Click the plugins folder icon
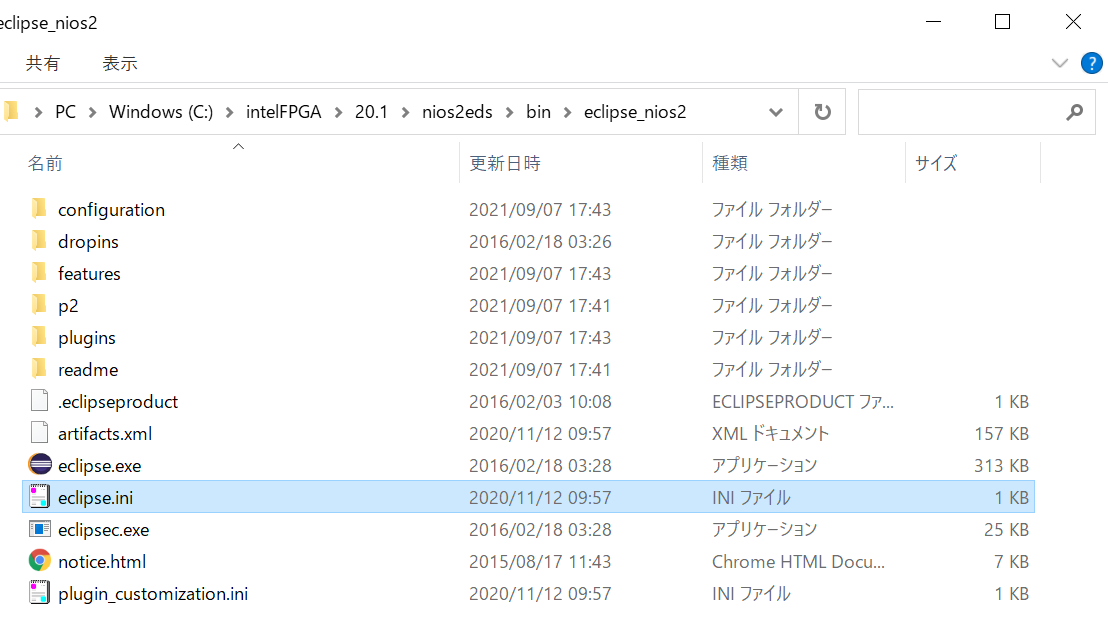The image size is (1108, 637). 40,337
